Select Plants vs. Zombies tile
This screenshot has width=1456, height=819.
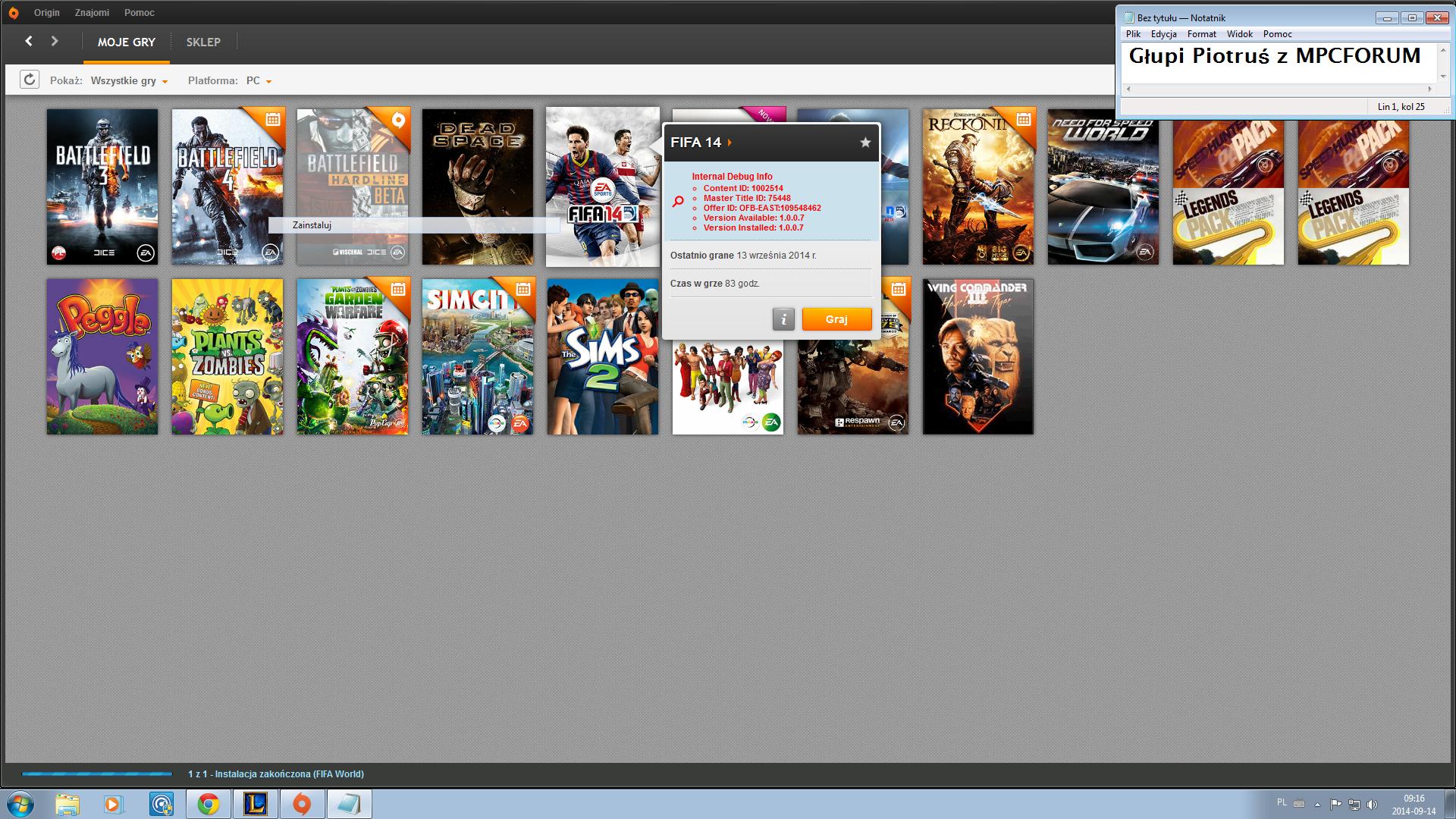click(227, 356)
